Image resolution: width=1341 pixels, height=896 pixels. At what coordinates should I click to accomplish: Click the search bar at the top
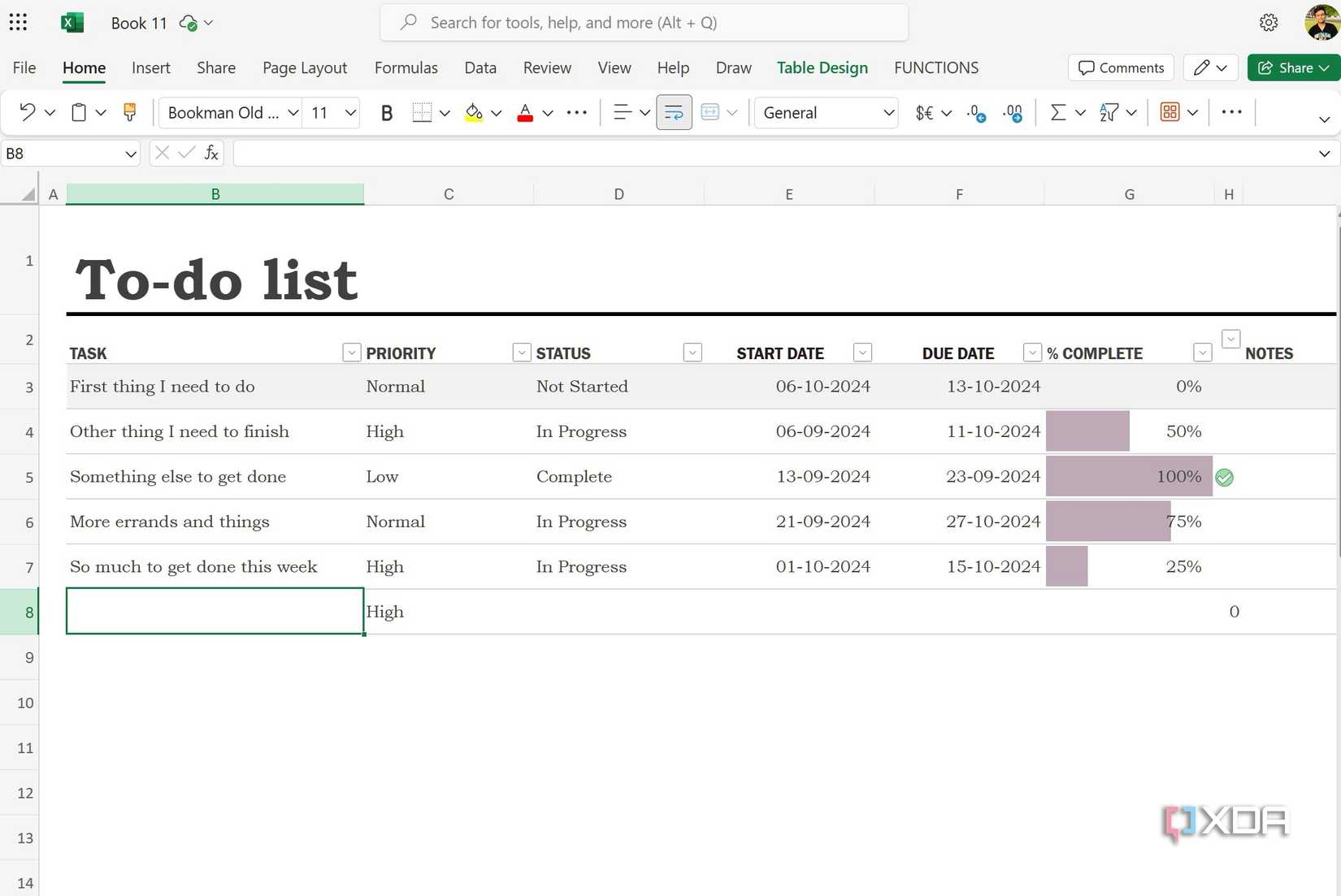644,22
